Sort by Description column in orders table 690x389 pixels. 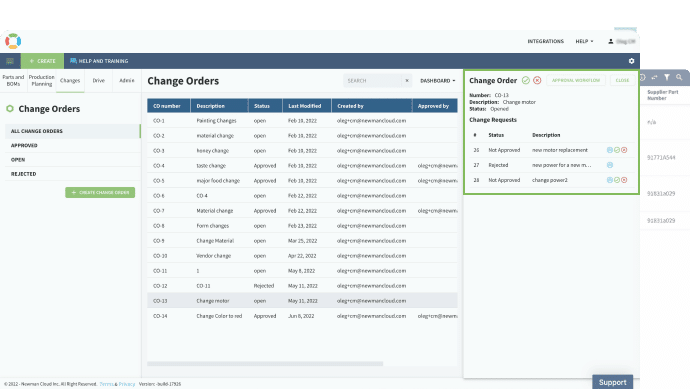tap(219, 106)
